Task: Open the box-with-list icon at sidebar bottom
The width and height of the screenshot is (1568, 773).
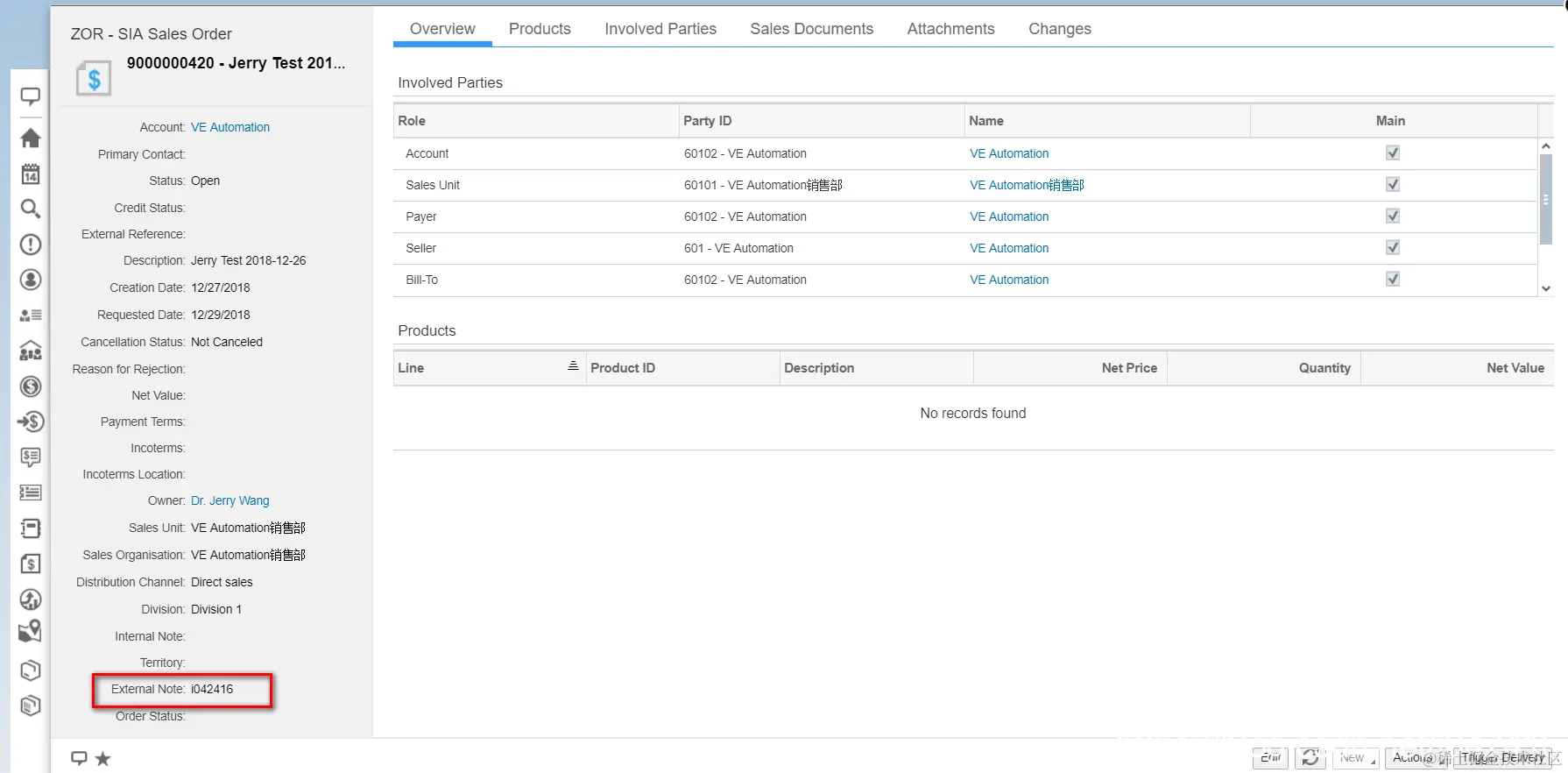Action: pos(31,706)
